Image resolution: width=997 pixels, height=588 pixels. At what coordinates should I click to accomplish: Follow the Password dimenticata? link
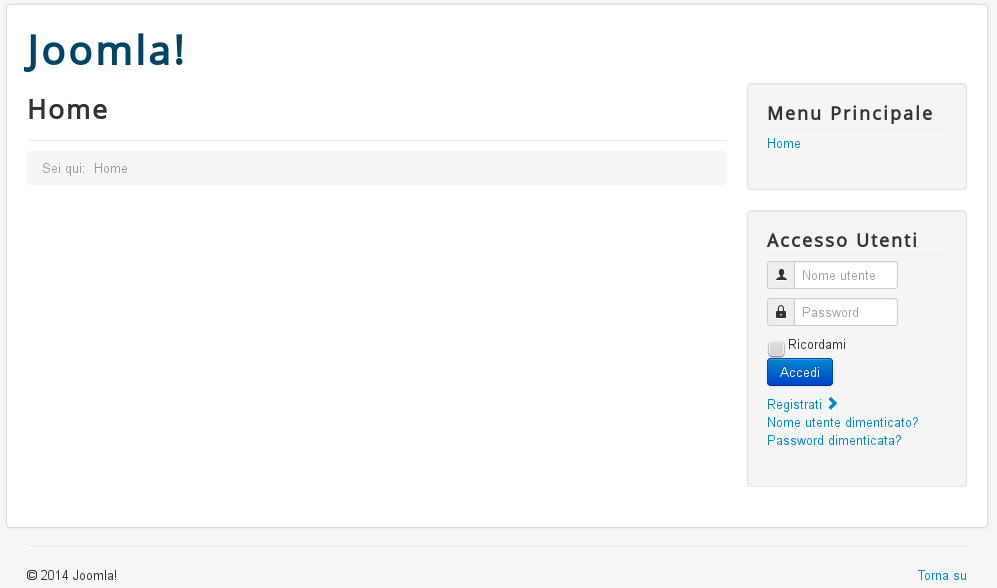(834, 440)
